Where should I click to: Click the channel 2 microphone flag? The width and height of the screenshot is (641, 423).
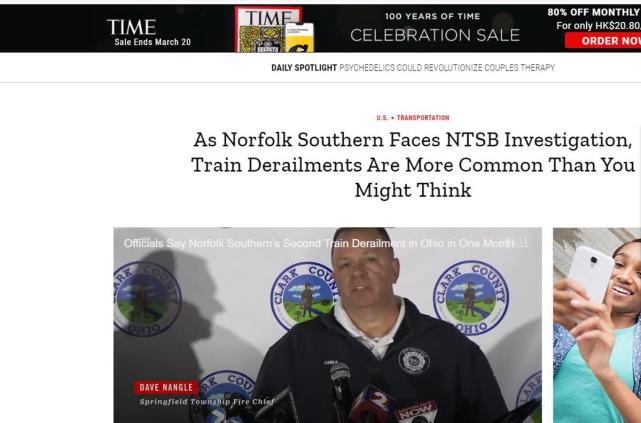pos(372,404)
